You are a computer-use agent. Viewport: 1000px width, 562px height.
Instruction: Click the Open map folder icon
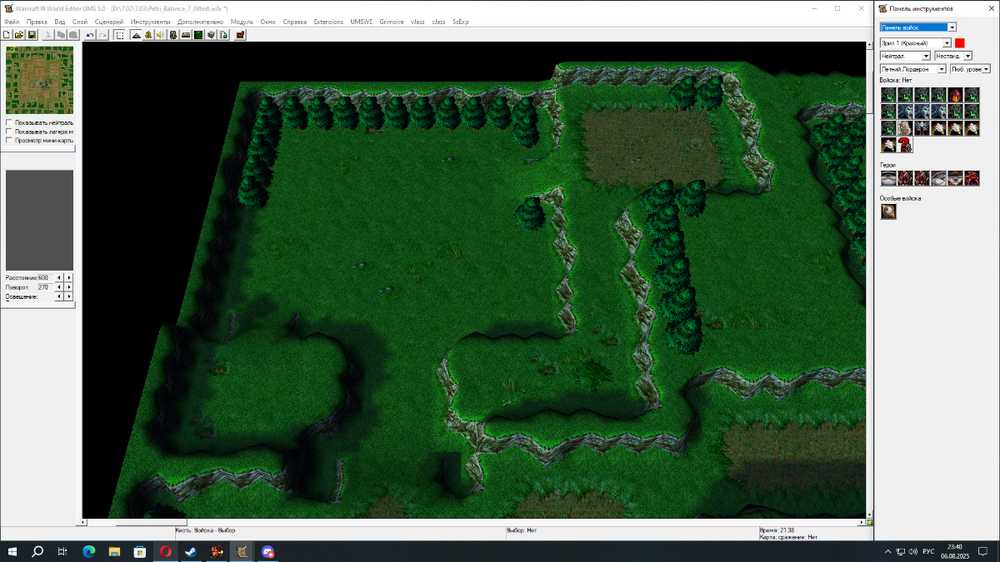tap(19, 35)
